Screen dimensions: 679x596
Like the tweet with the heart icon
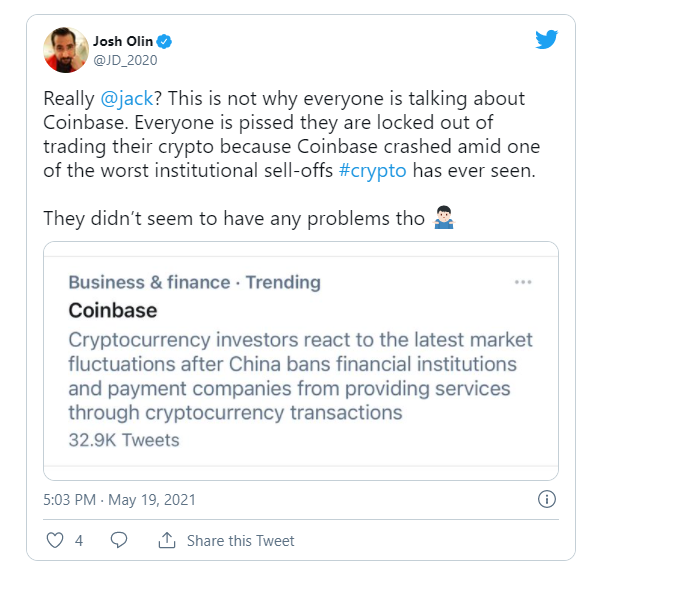click(55, 540)
